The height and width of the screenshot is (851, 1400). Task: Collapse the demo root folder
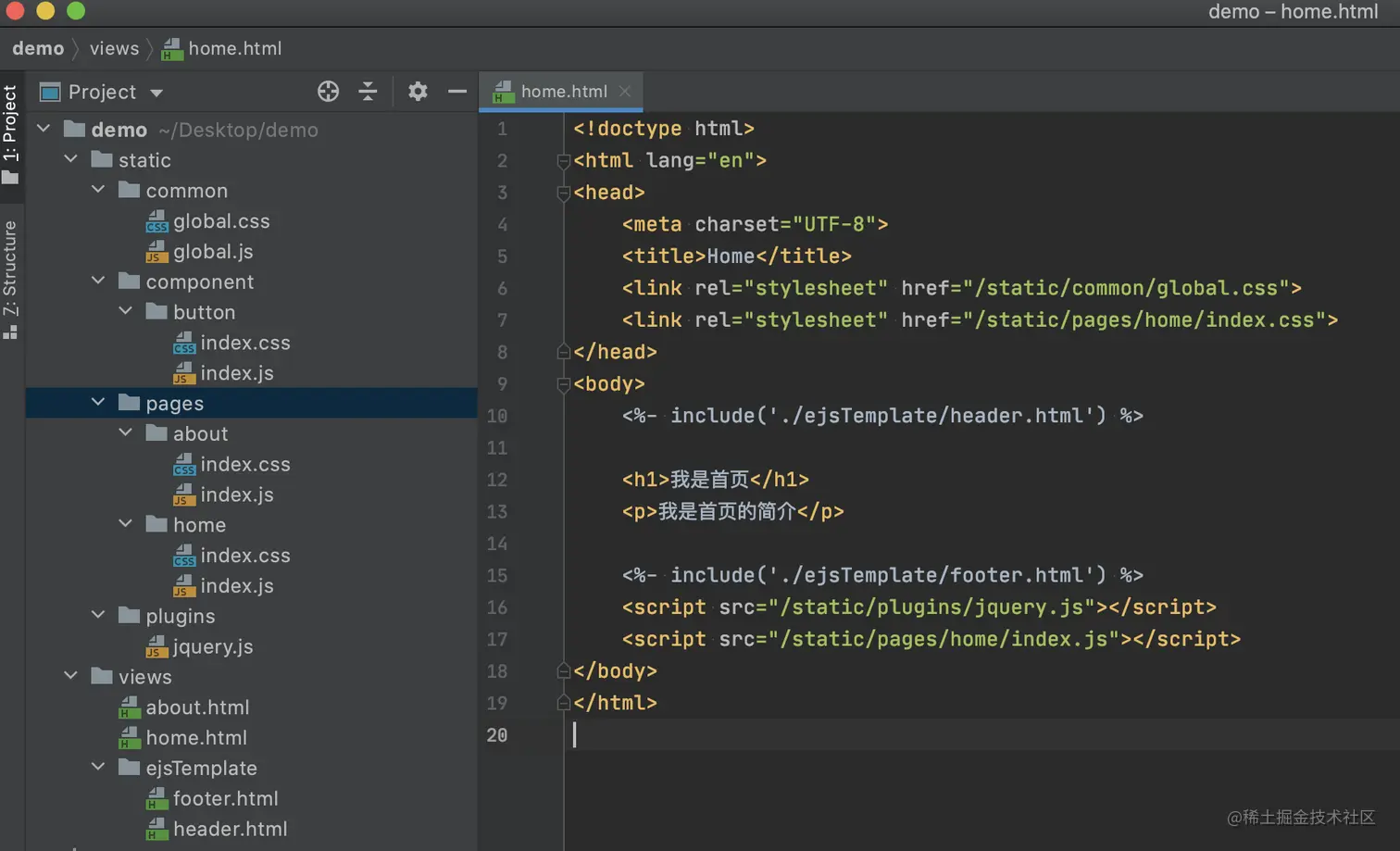44,129
